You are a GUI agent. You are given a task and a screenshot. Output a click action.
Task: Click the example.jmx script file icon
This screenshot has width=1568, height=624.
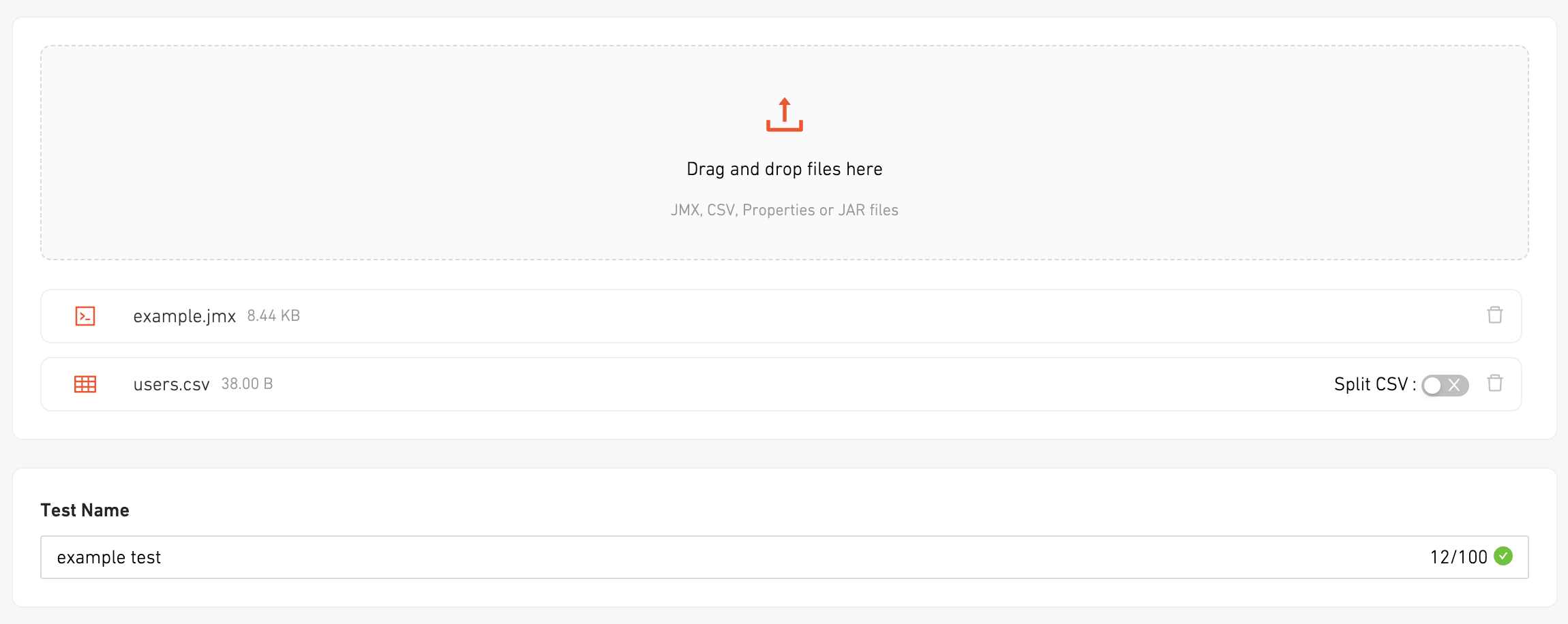(x=85, y=316)
